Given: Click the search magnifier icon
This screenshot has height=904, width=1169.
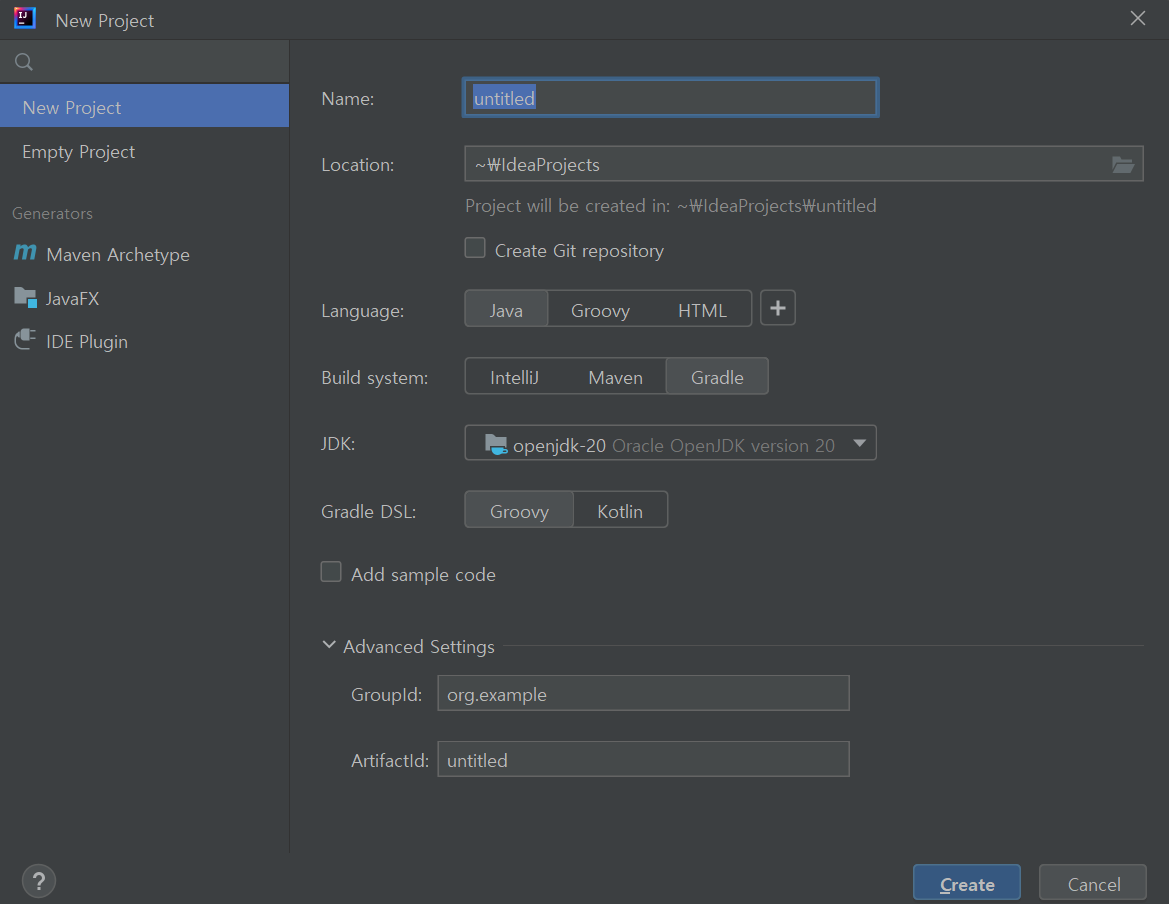Looking at the screenshot, I should [x=24, y=62].
